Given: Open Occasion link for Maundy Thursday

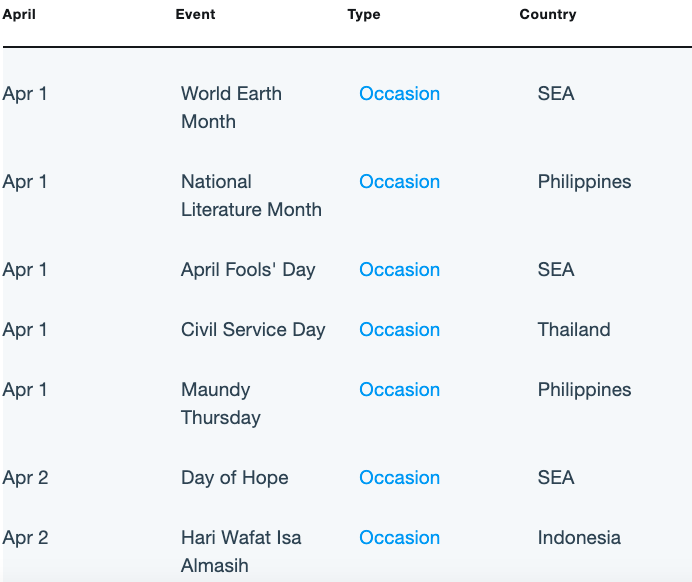Looking at the screenshot, I should (x=399, y=389).
